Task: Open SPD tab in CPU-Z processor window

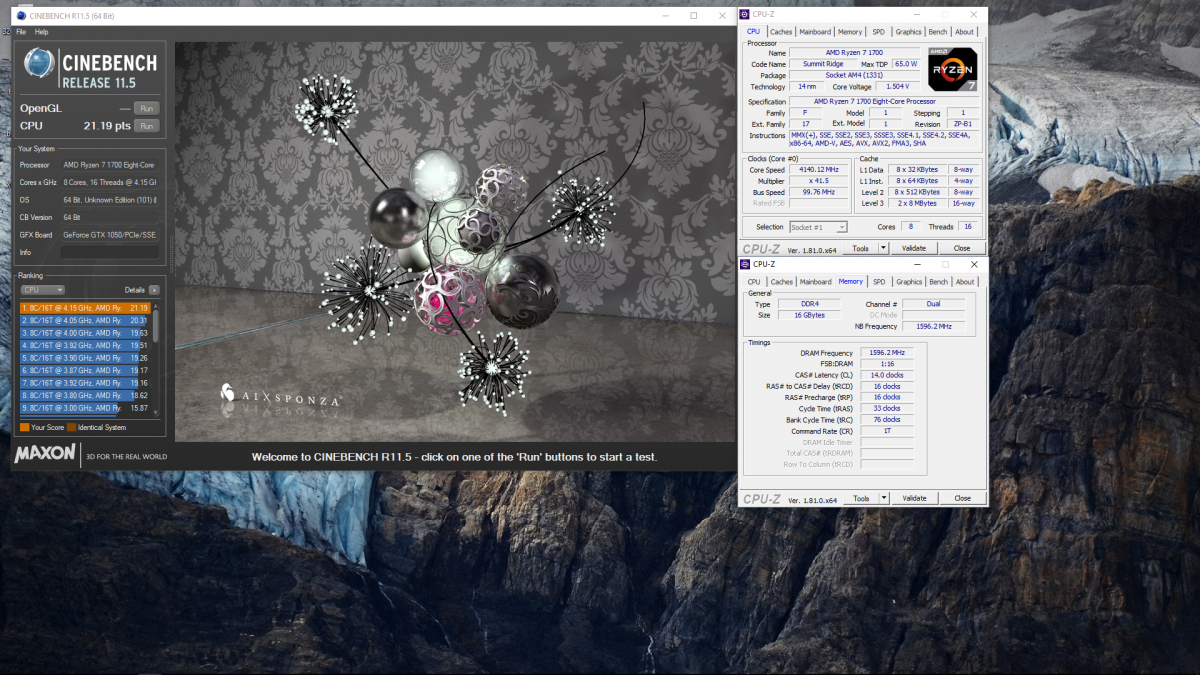Action: tap(878, 32)
